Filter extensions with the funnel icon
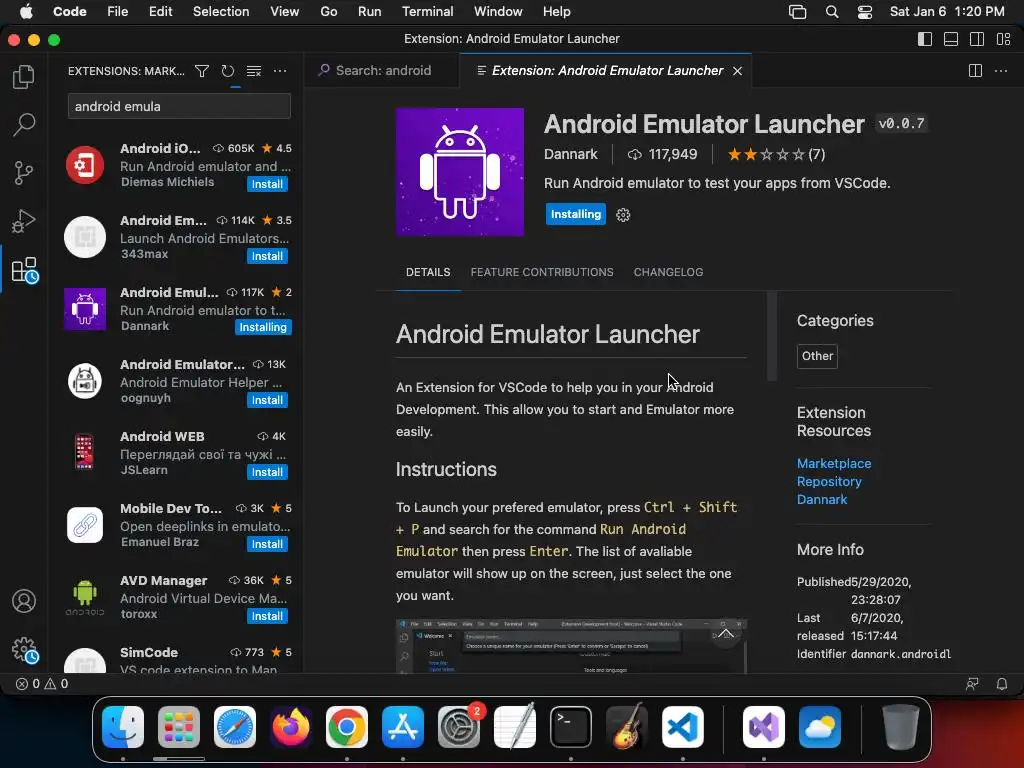 tap(202, 71)
